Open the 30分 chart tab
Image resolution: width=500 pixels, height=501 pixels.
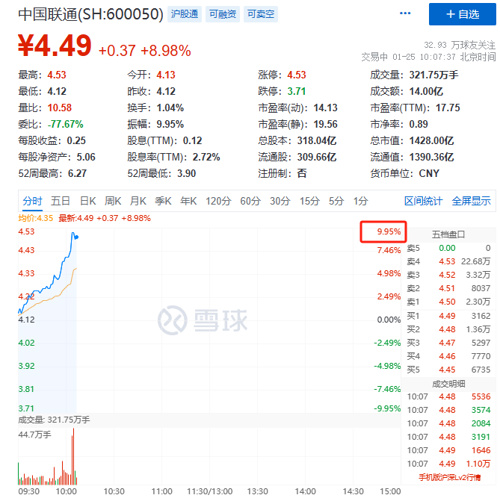(280, 201)
